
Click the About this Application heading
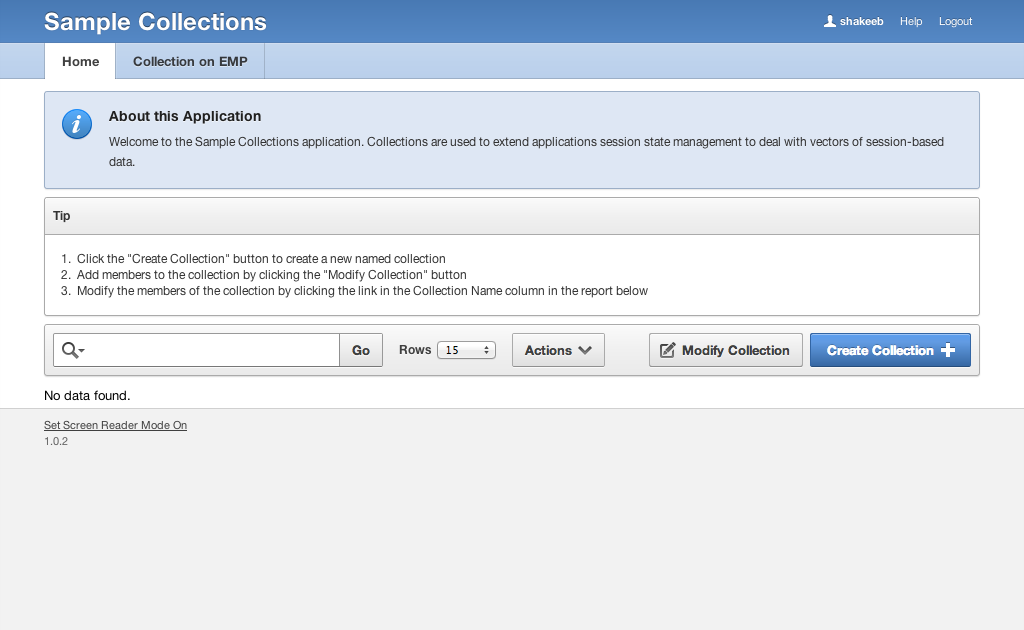(x=185, y=116)
